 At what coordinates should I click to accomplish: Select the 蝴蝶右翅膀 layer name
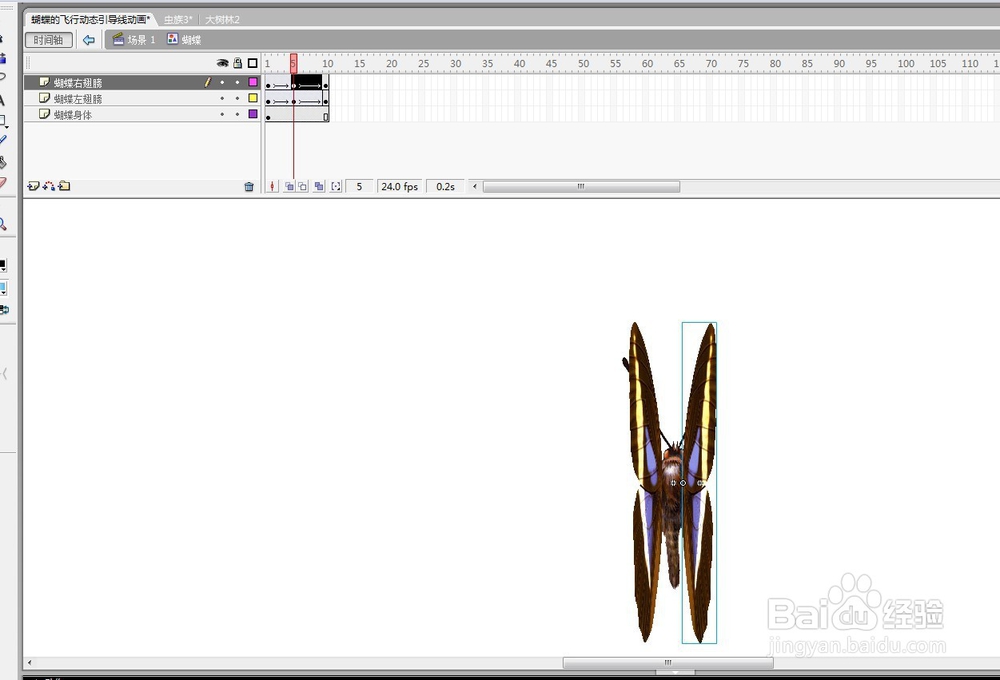click(x=78, y=83)
